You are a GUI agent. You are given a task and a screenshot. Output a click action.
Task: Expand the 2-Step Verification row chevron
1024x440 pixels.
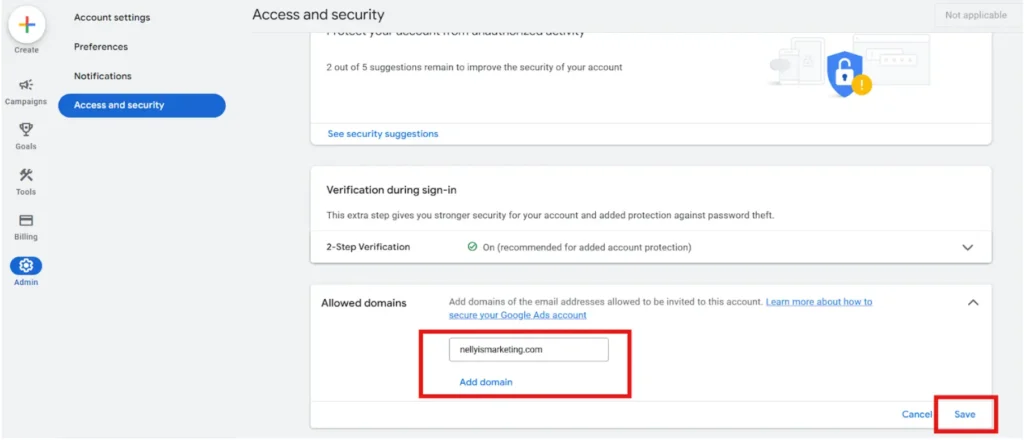pos(968,247)
